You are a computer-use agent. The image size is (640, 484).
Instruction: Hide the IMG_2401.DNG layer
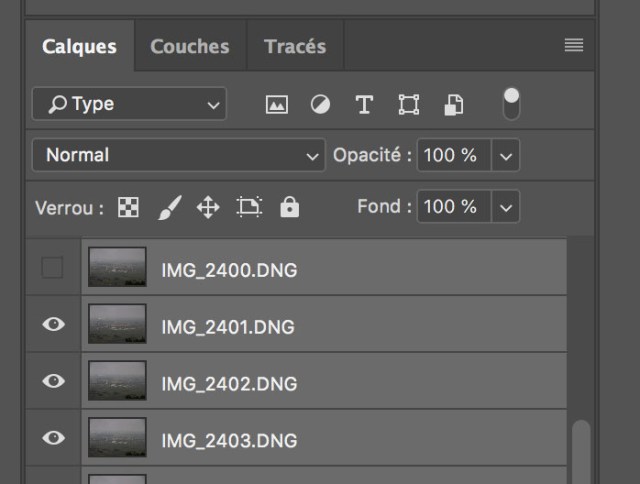[x=54, y=325]
